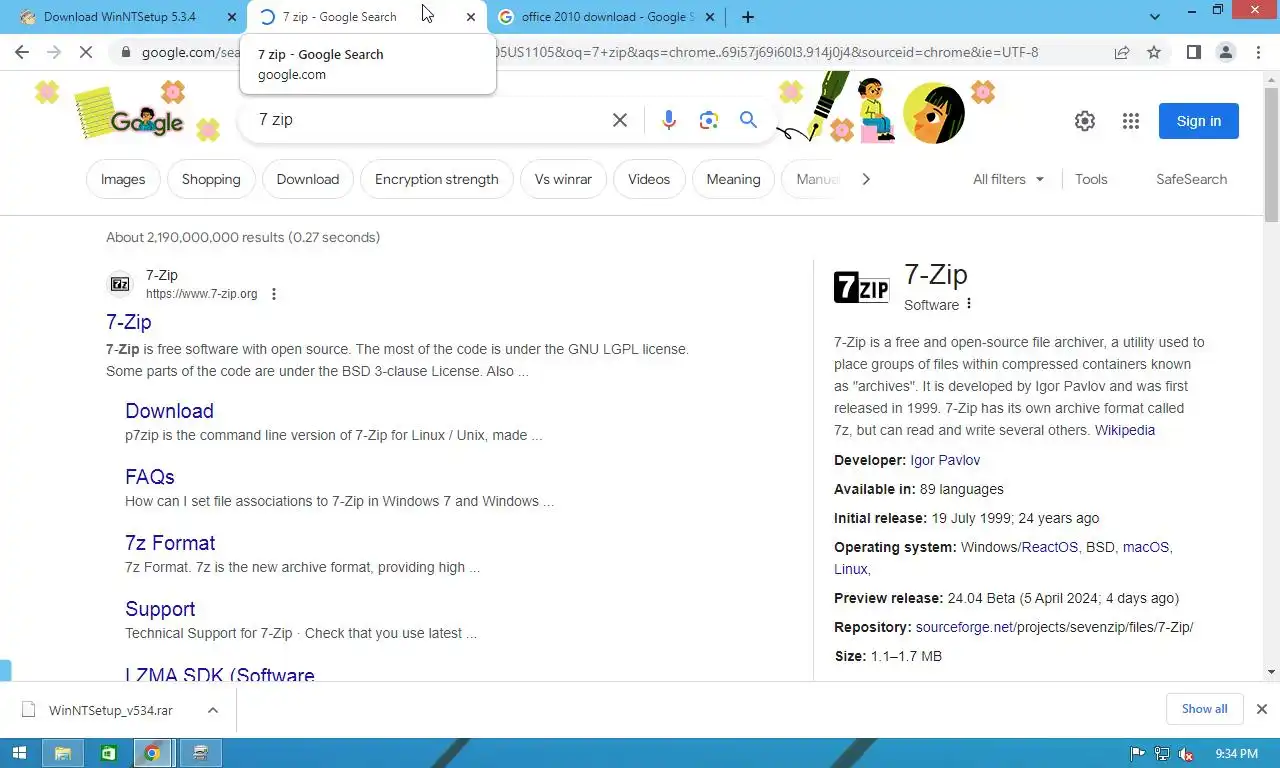Image resolution: width=1280 pixels, height=768 pixels.
Task: Open Chrome from the taskbar
Action: pos(152,753)
